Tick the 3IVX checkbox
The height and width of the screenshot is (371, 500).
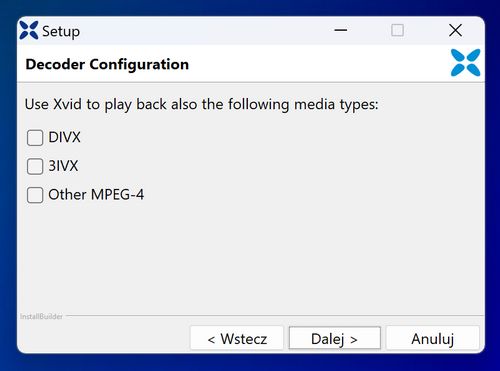[35, 166]
